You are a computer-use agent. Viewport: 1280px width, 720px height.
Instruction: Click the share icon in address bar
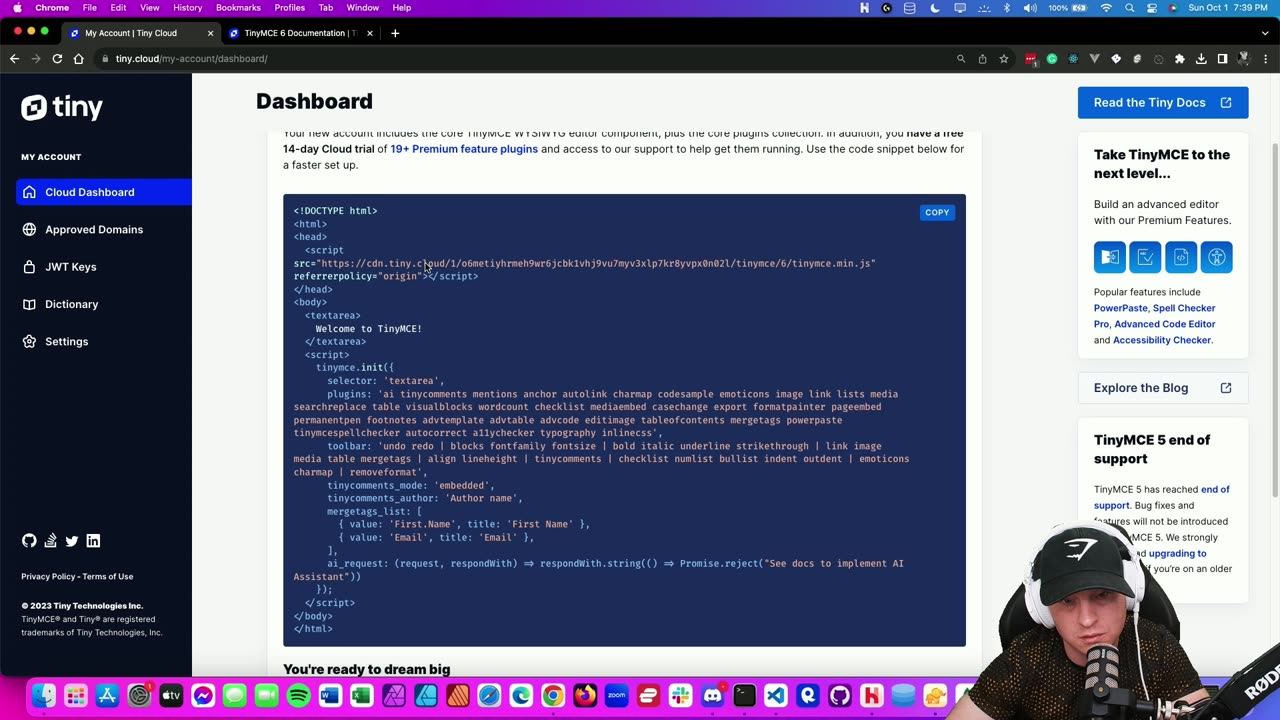click(x=982, y=59)
